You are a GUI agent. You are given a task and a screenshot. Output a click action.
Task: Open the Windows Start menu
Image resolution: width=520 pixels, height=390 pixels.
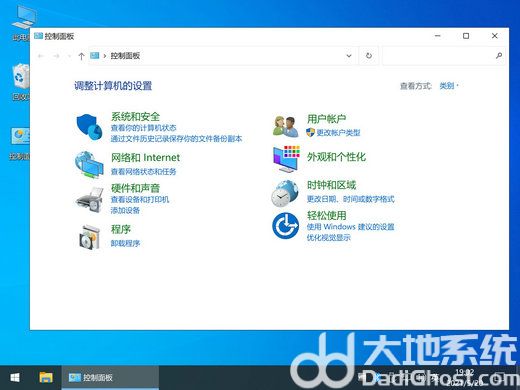coord(15,378)
